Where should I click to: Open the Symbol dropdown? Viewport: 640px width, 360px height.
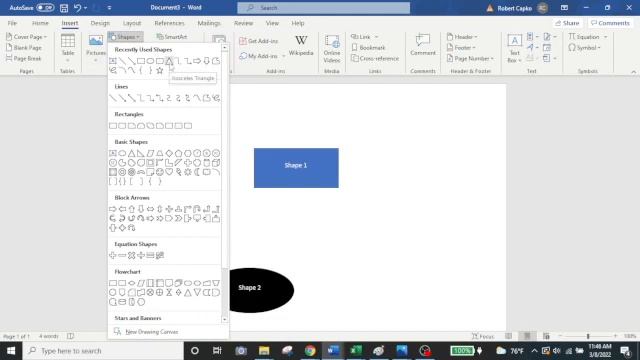pos(584,48)
